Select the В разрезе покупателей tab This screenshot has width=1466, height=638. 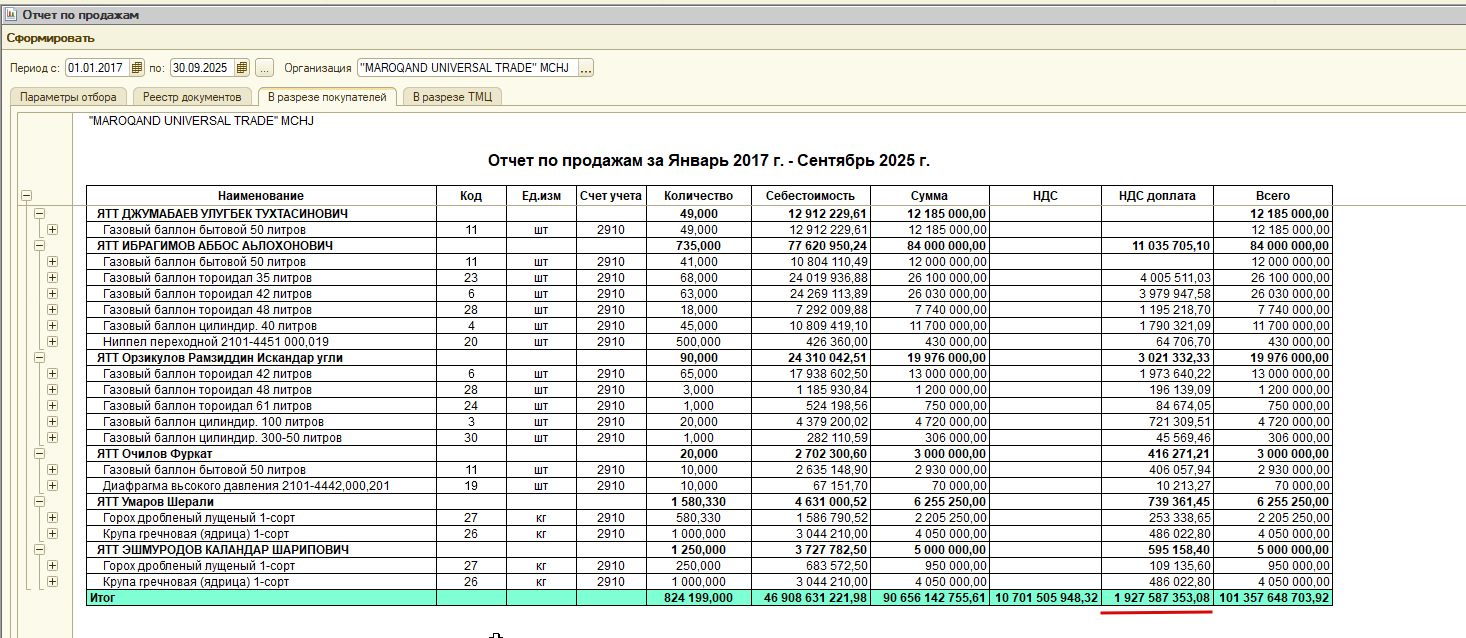327,97
